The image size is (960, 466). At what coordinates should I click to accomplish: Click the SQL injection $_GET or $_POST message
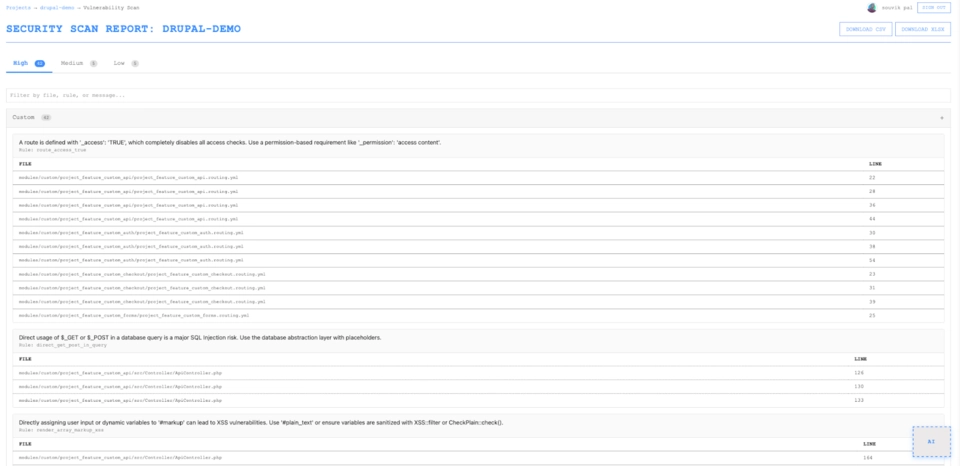pyautogui.click(x=200, y=337)
